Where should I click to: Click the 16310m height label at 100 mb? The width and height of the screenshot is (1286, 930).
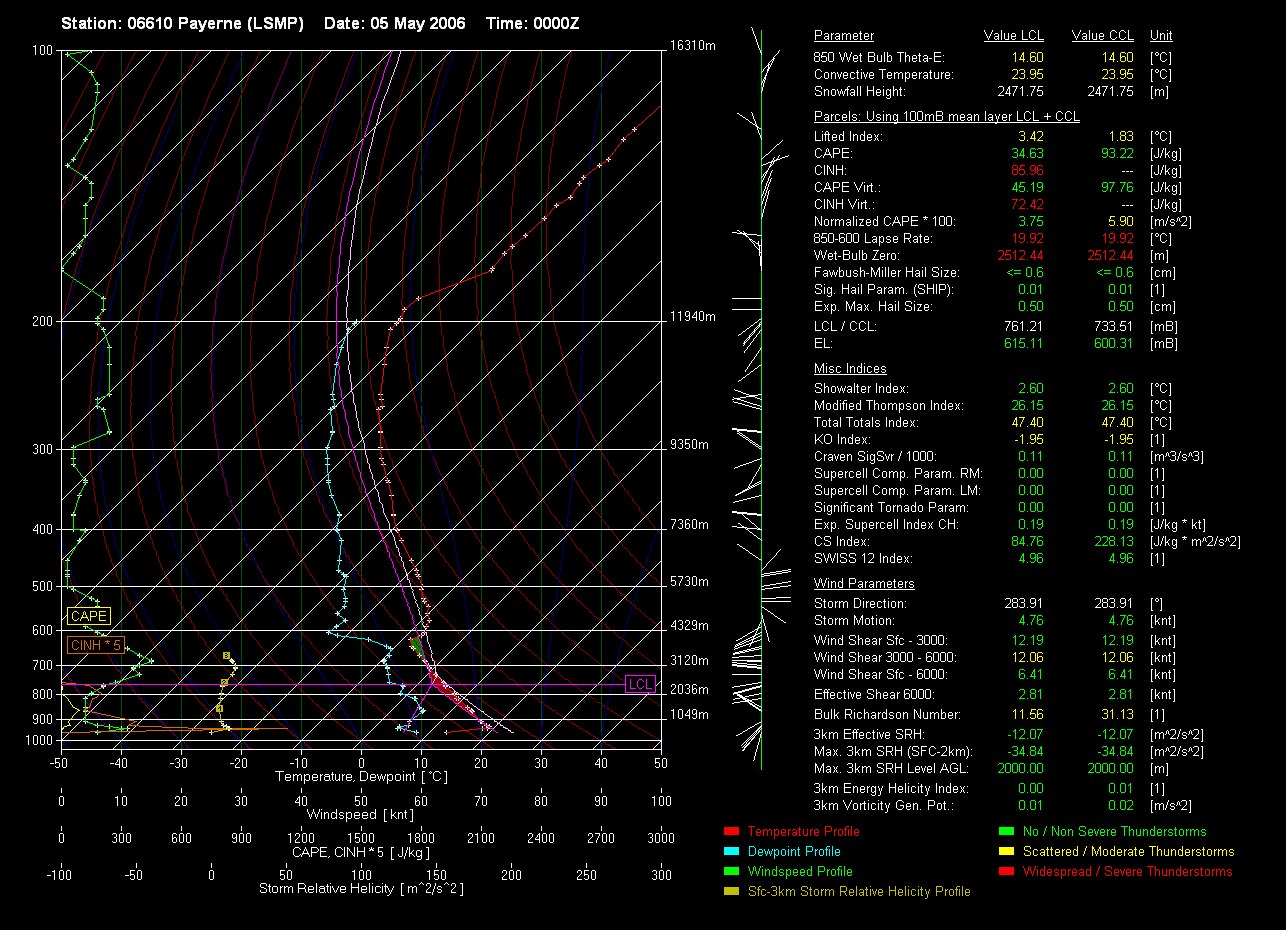pos(694,46)
